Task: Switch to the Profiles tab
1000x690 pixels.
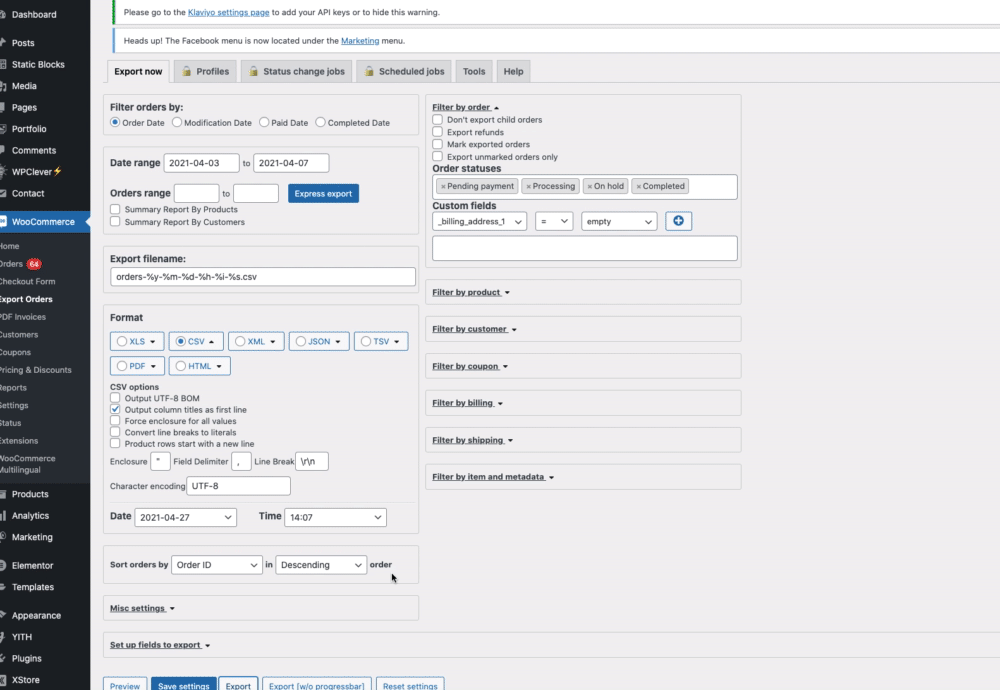Action: 205,71
